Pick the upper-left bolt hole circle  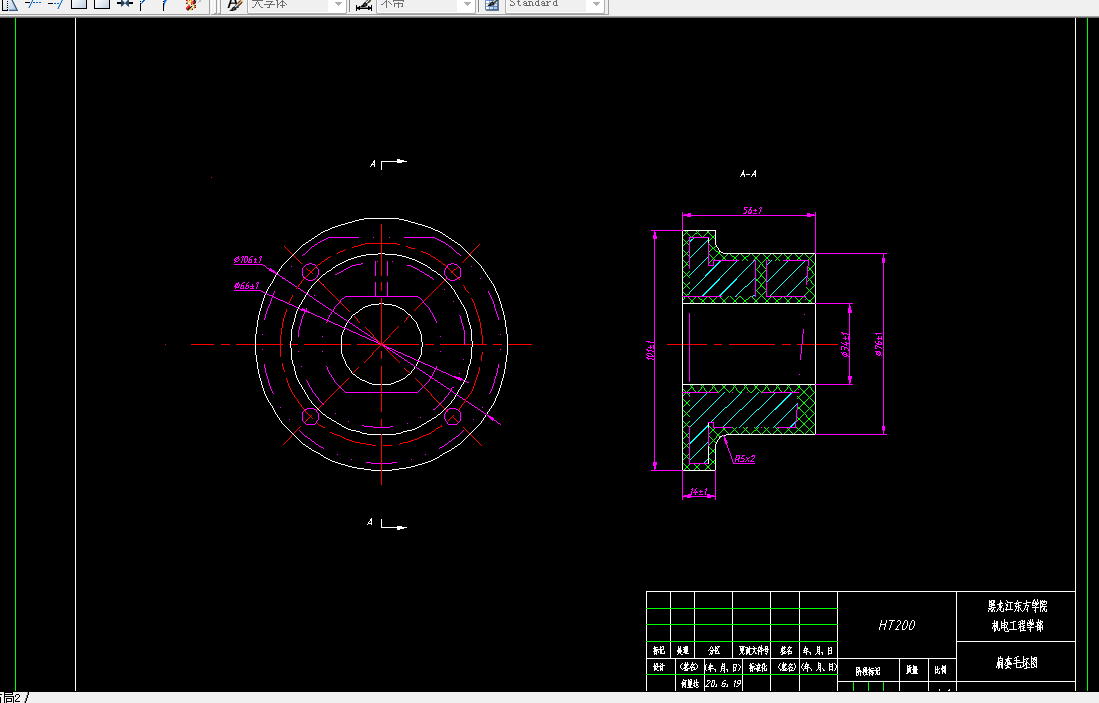[x=310, y=272]
